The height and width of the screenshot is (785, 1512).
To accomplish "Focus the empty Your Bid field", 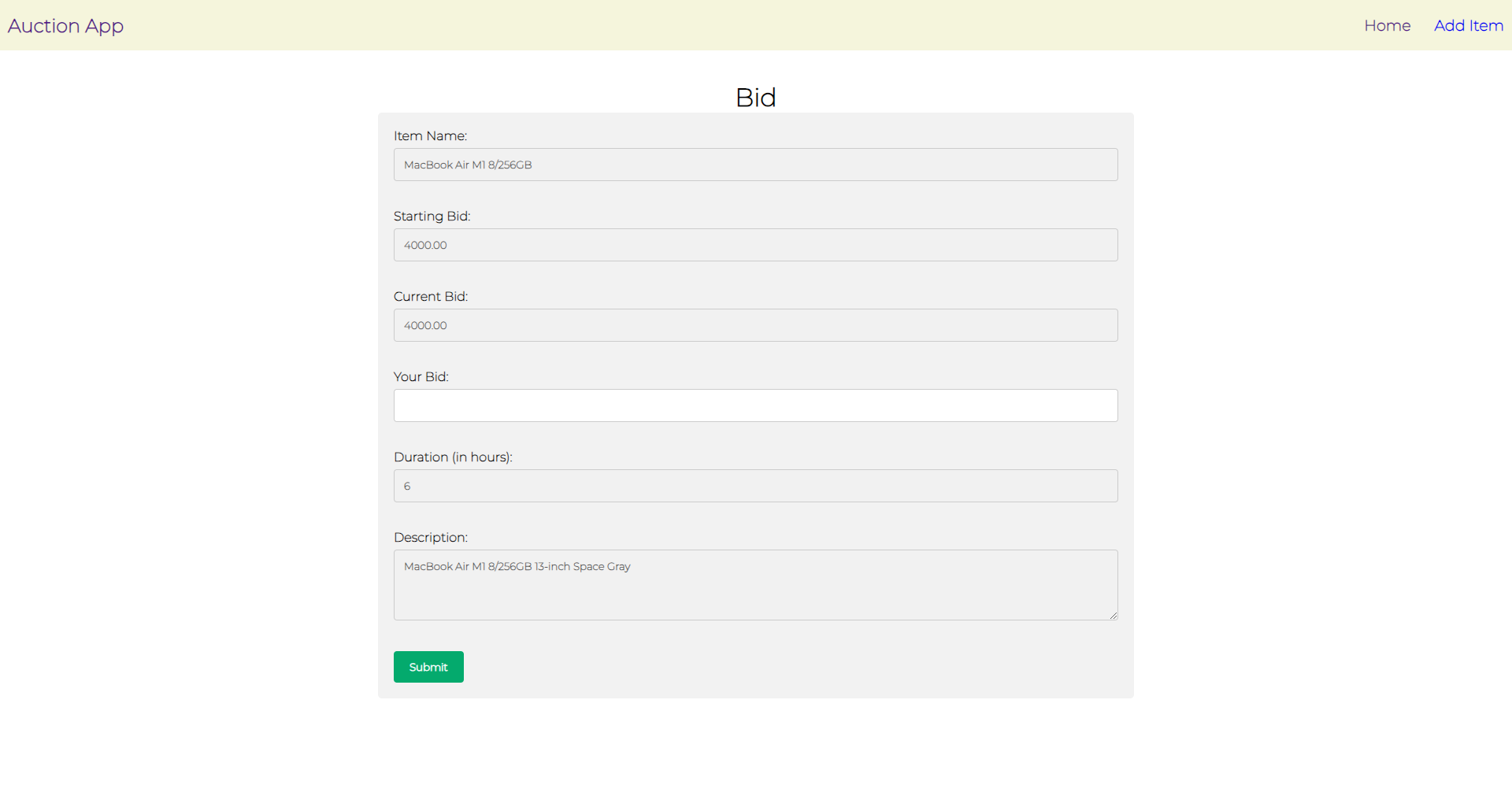I will pos(755,405).
